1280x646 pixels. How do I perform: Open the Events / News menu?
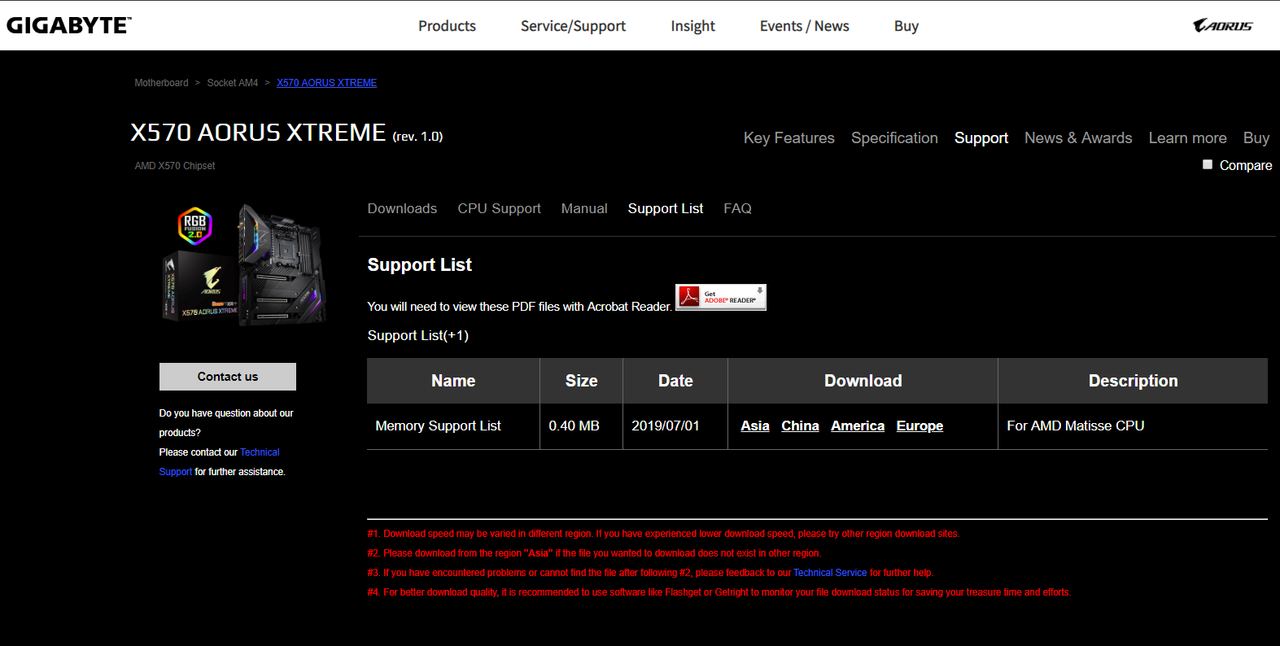point(804,26)
